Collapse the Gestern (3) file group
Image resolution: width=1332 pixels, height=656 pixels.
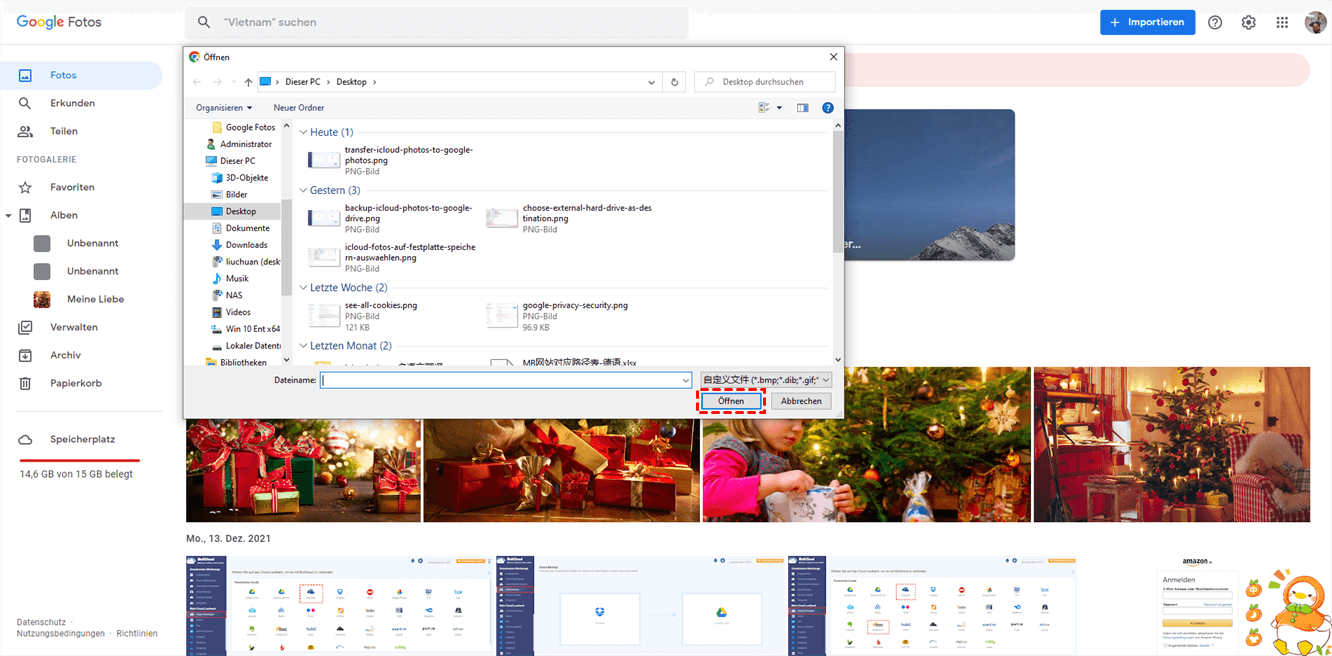click(303, 190)
